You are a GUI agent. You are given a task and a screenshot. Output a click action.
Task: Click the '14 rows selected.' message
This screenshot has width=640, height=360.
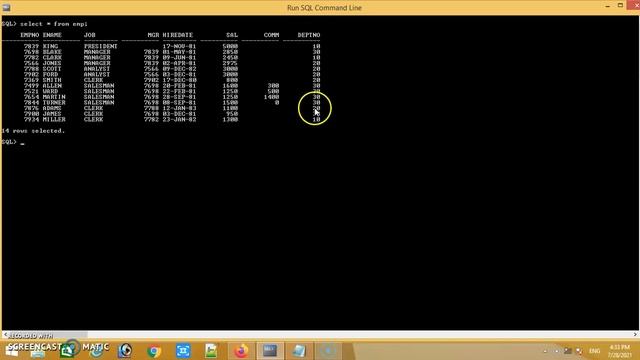(x=33, y=131)
